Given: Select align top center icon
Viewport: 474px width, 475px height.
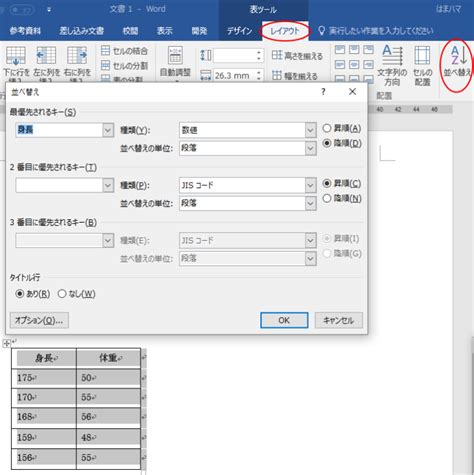Looking at the screenshot, I should 354,50.
